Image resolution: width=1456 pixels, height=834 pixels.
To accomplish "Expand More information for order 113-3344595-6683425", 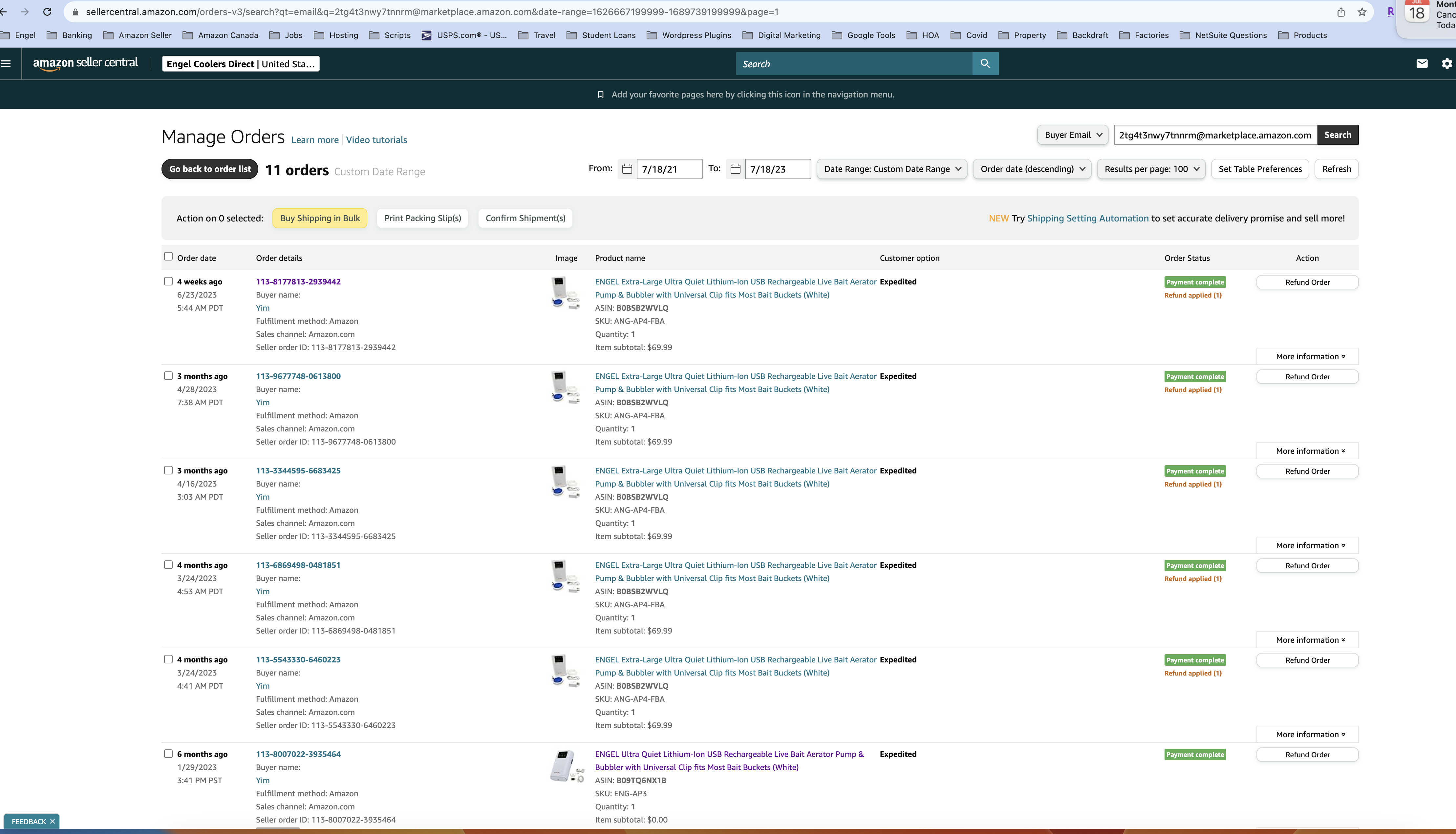I will point(1307,545).
